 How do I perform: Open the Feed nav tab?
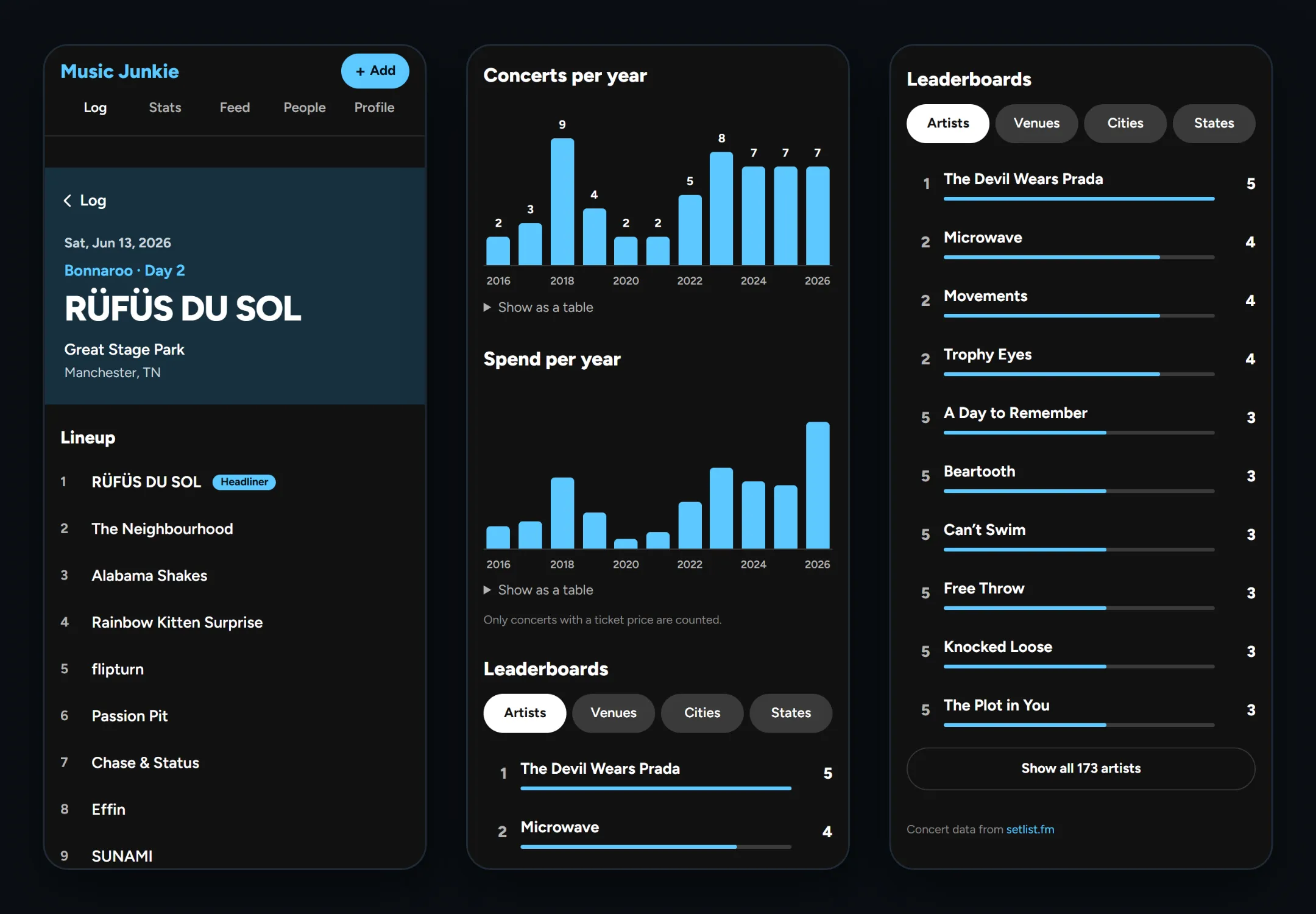pyautogui.click(x=235, y=107)
